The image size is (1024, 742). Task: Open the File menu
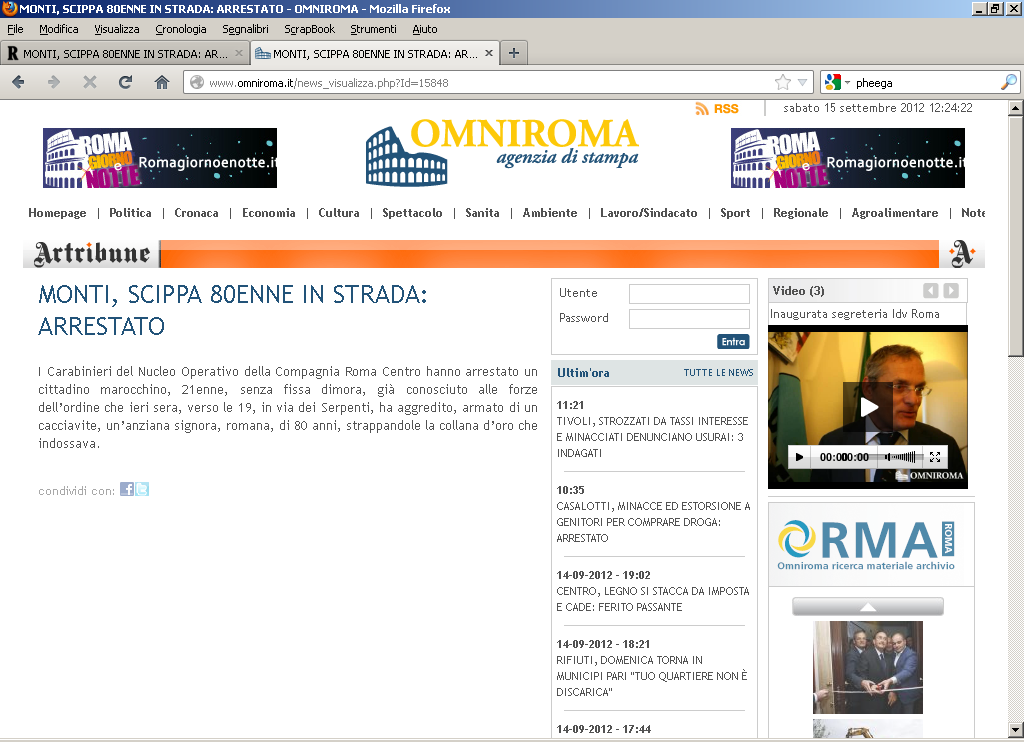tap(15, 29)
